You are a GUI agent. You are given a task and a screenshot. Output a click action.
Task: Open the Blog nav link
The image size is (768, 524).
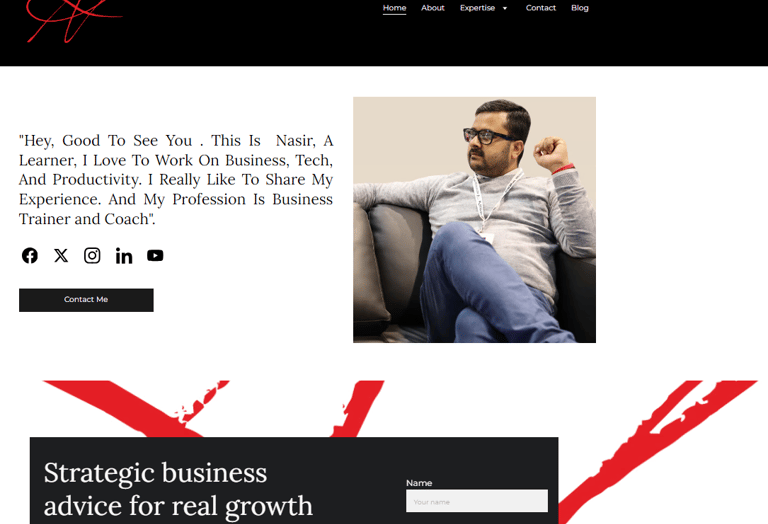[580, 8]
